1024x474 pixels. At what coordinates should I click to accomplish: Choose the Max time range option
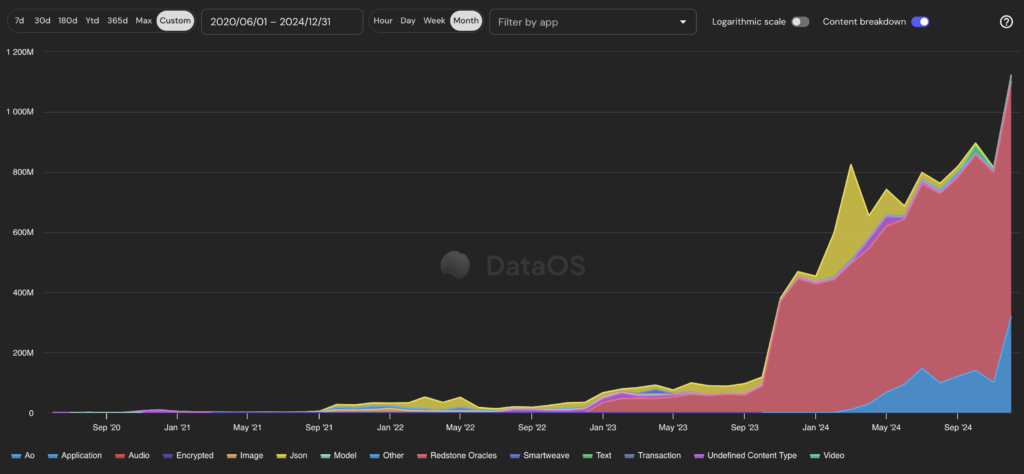(x=144, y=21)
